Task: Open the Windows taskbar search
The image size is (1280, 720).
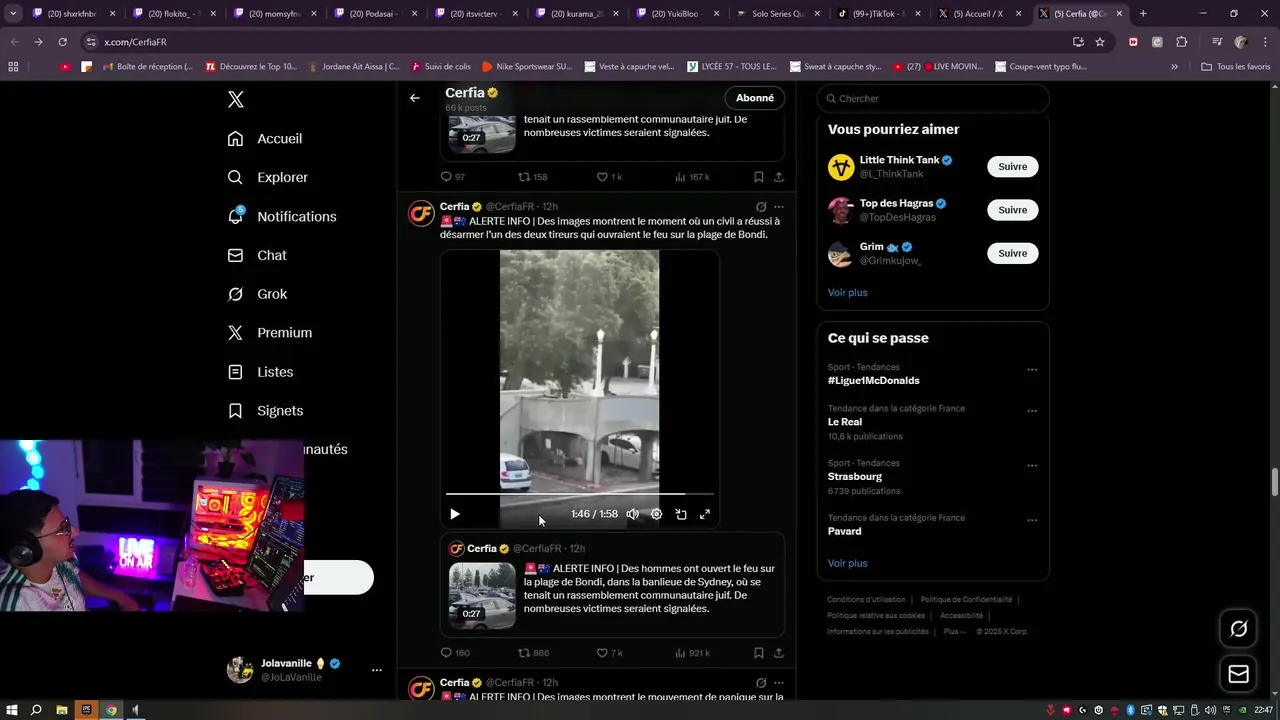Action: coord(36,710)
